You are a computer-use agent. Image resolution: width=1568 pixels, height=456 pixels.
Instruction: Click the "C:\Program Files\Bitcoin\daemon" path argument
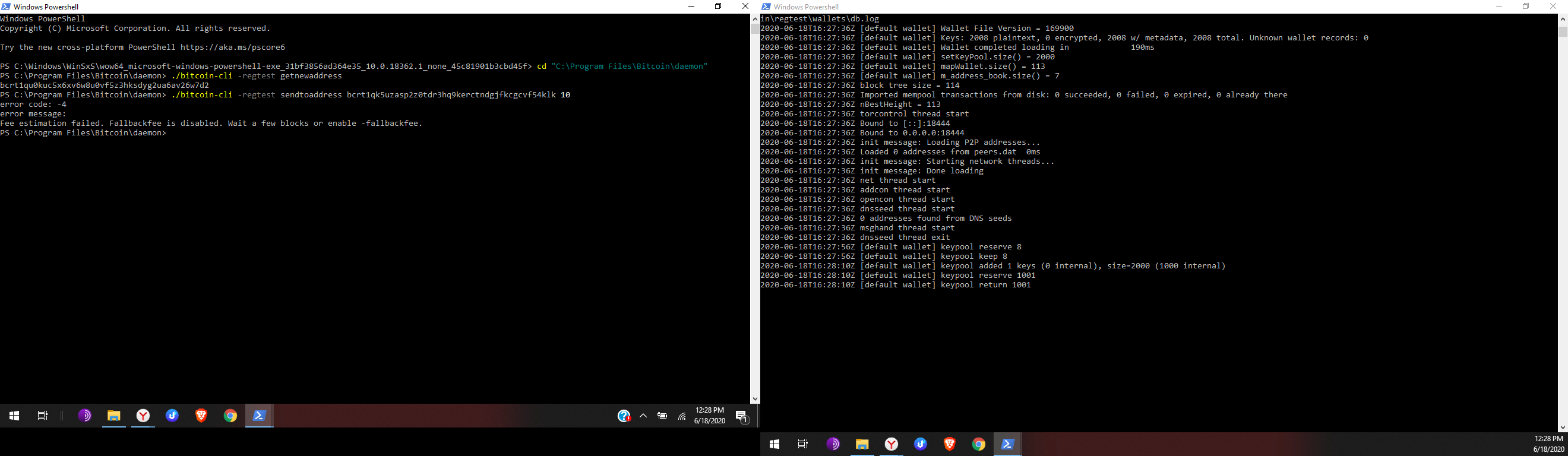[x=630, y=66]
